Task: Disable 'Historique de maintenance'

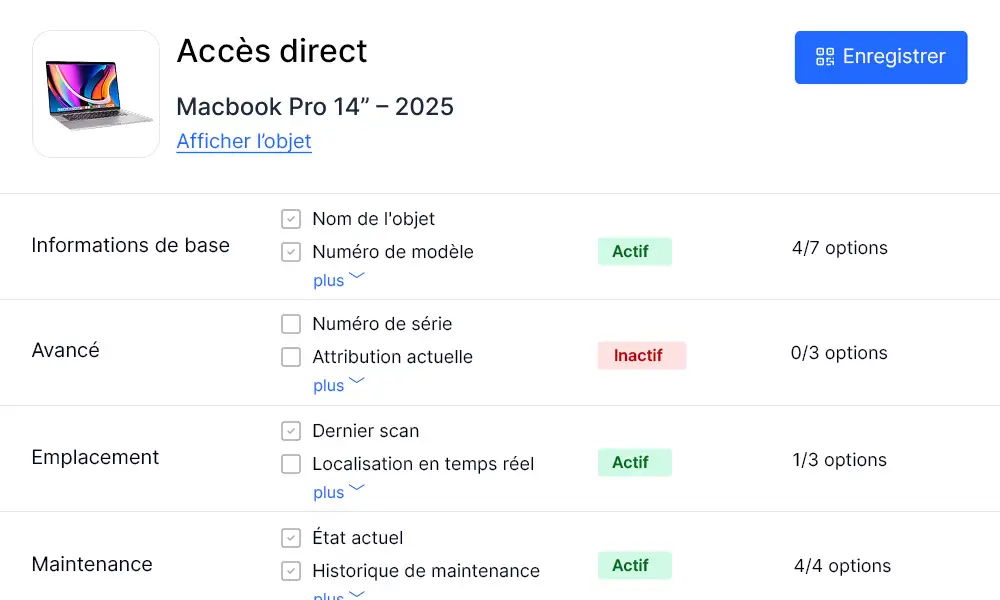Action: click(290, 571)
